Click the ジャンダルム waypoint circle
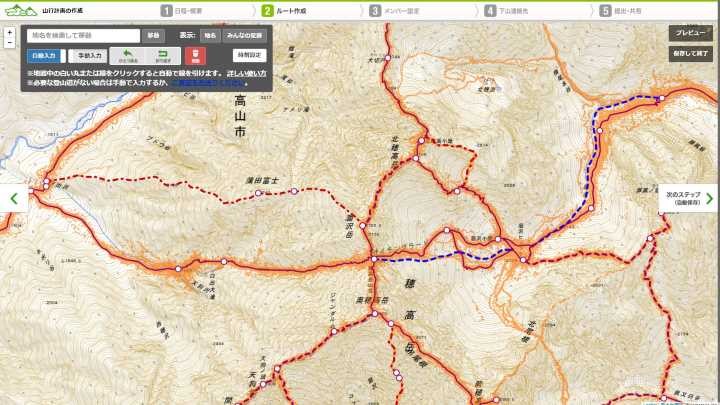 click(x=334, y=331)
